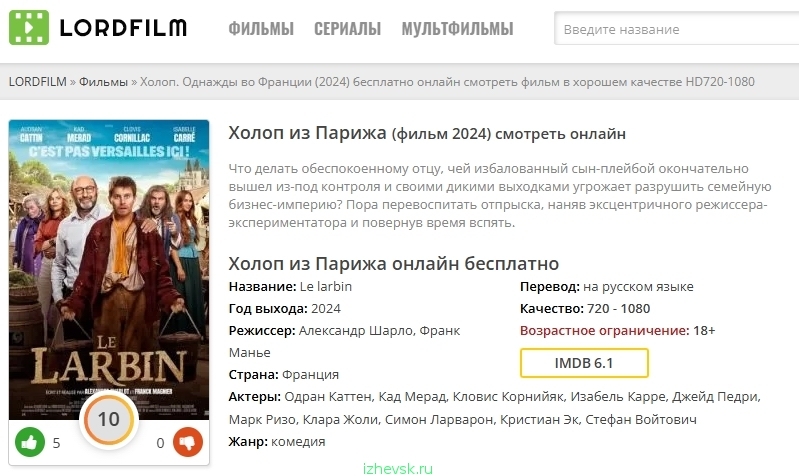
Task: Click the genre link комедия
Action: pyautogui.click(x=298, y=442)
